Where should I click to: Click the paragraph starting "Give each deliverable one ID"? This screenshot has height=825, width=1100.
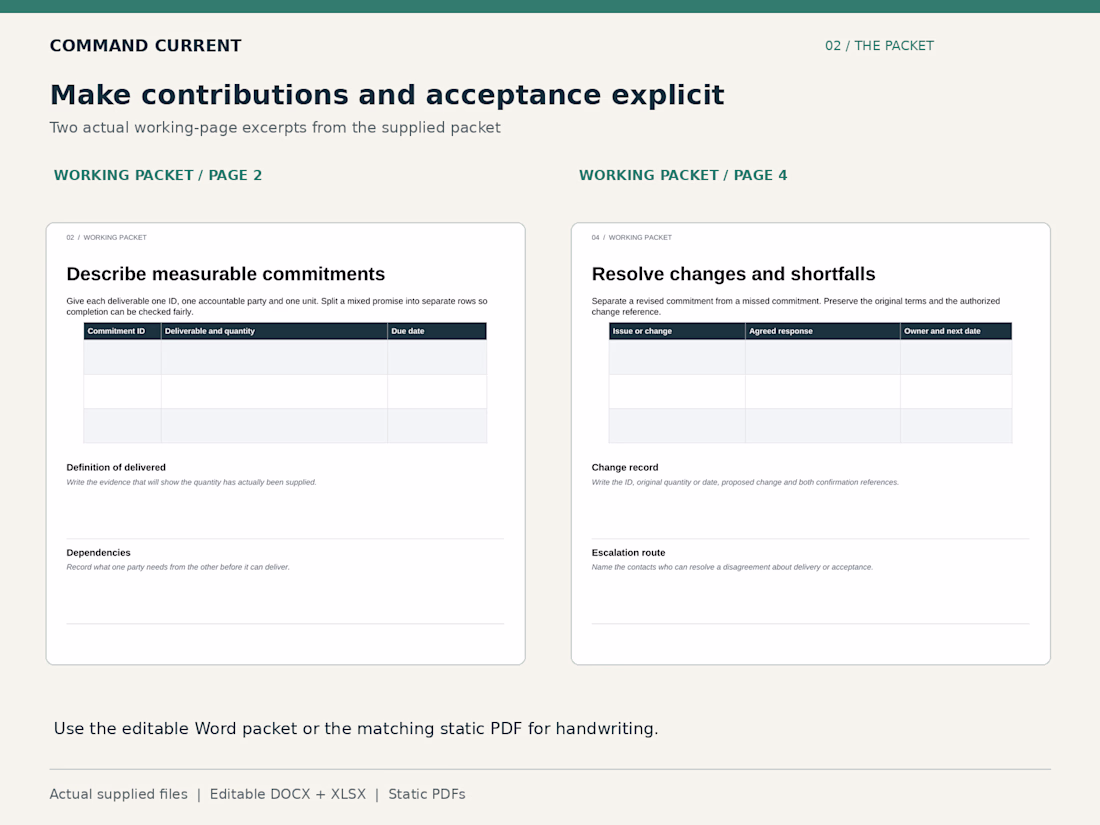[x=277, y=307]
